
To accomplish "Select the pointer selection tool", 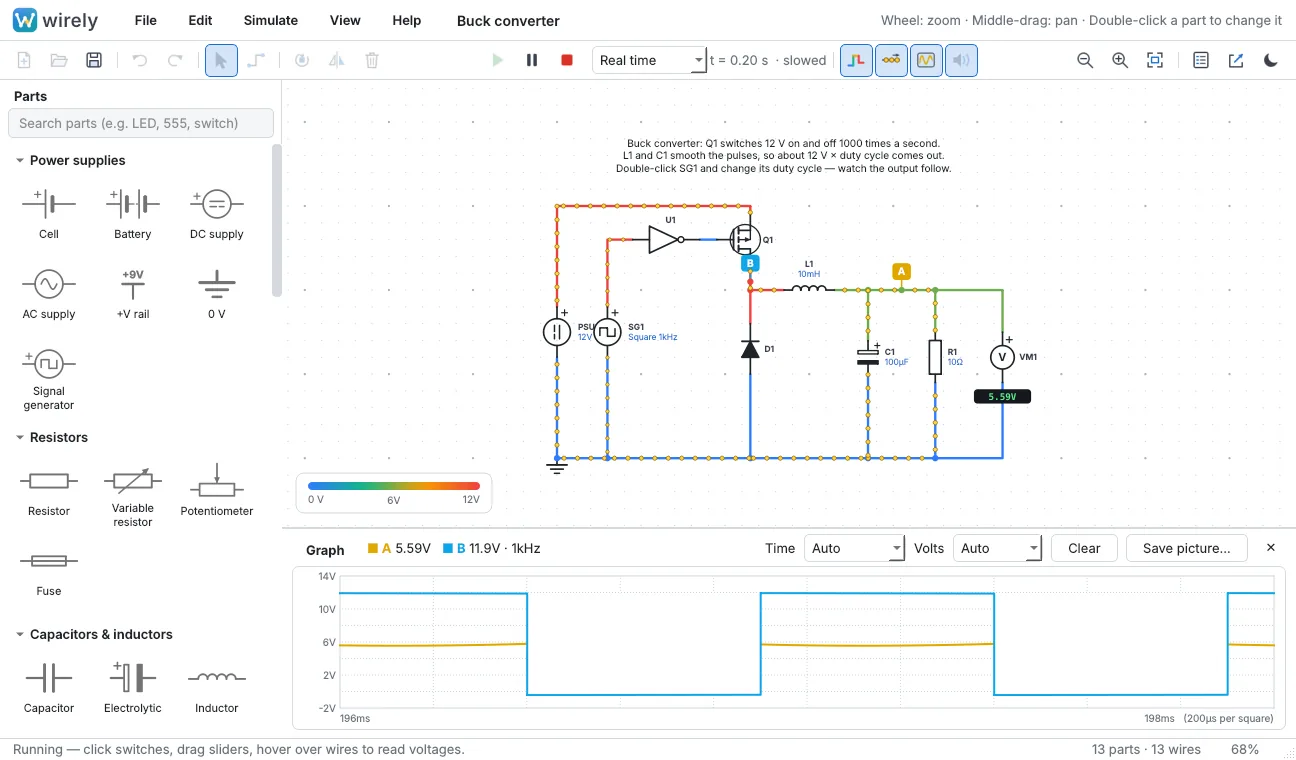I will click(x=221, y=60).
